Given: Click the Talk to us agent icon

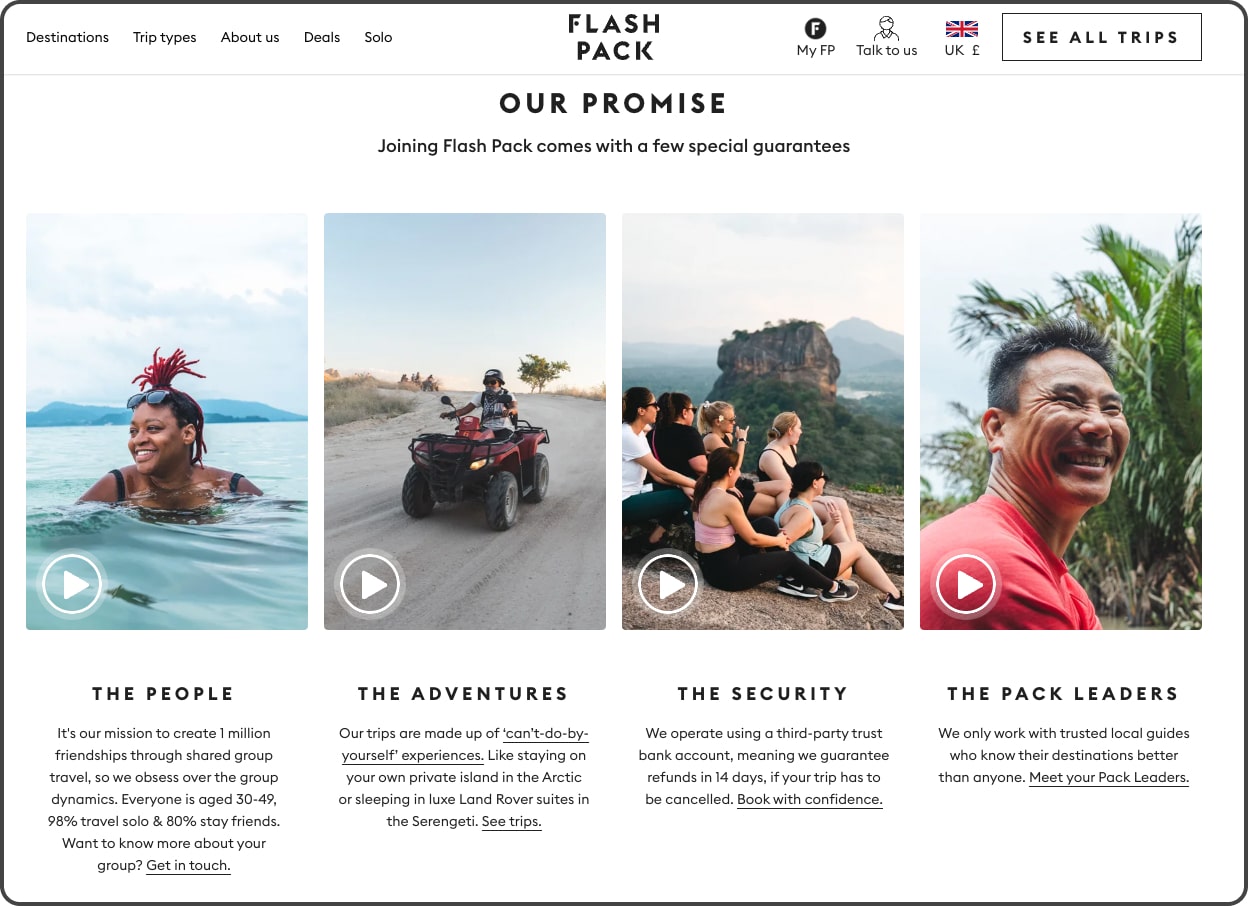Looking at the screenshot, I should tap(886, 28).
